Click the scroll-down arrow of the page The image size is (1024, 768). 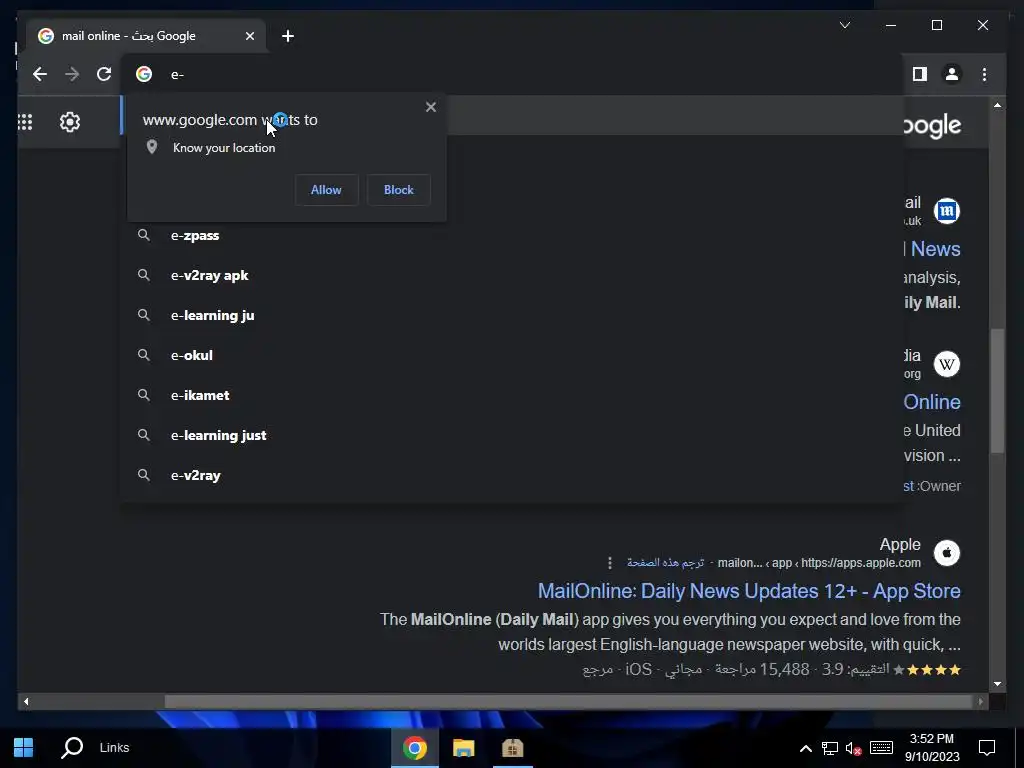click(x=997, y=684)
